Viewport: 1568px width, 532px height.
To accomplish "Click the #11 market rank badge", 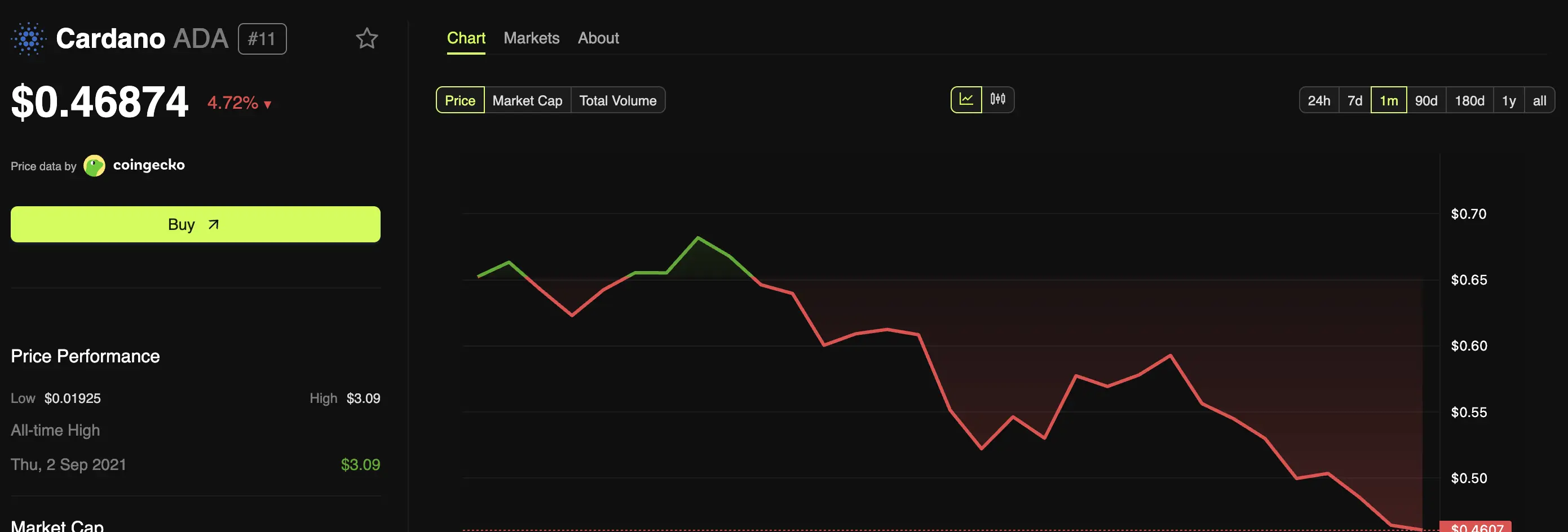I will pyautogui.click(x=262, y=38).
